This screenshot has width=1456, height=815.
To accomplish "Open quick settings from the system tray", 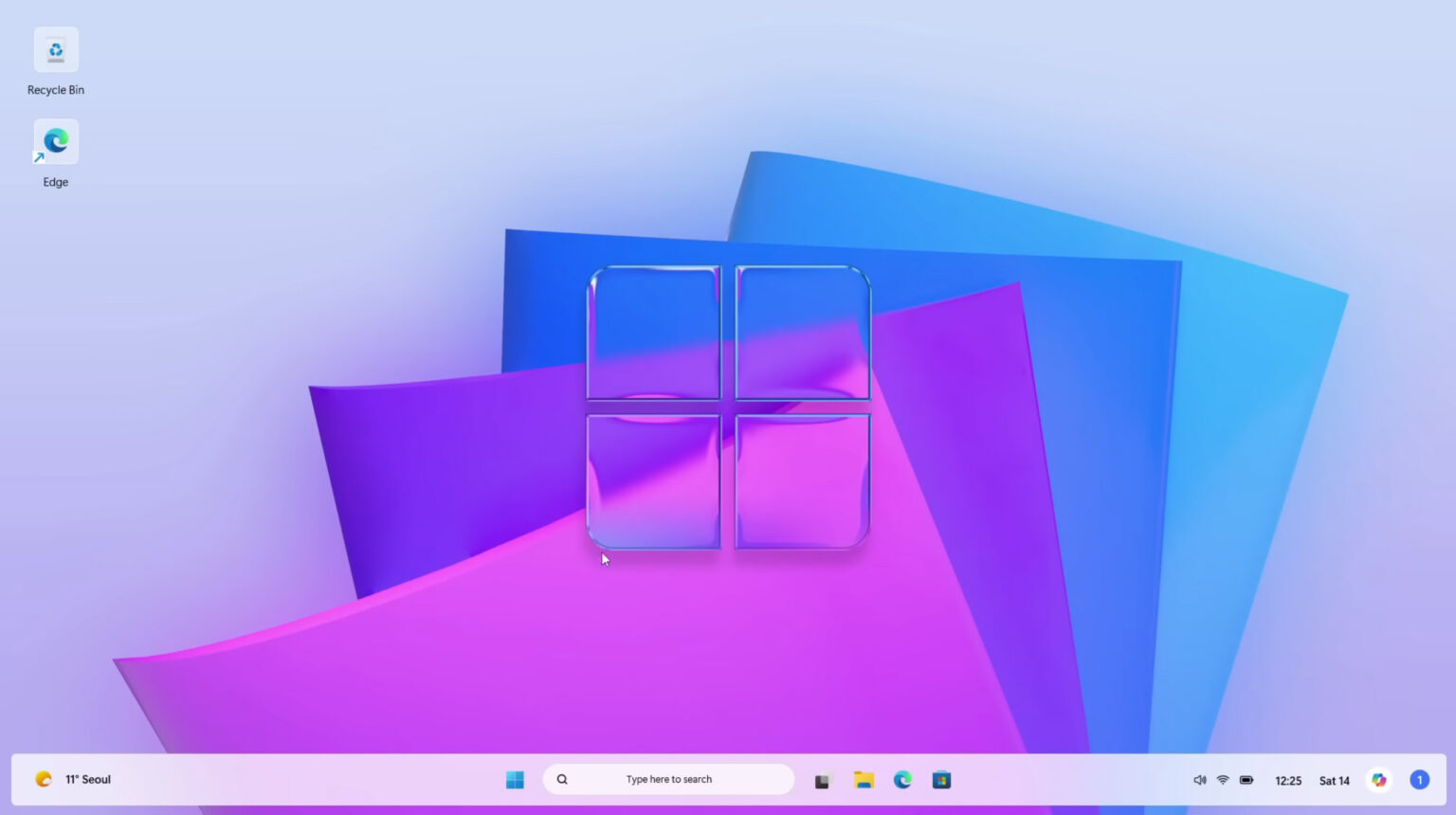I will click(x=1223, y=780).
